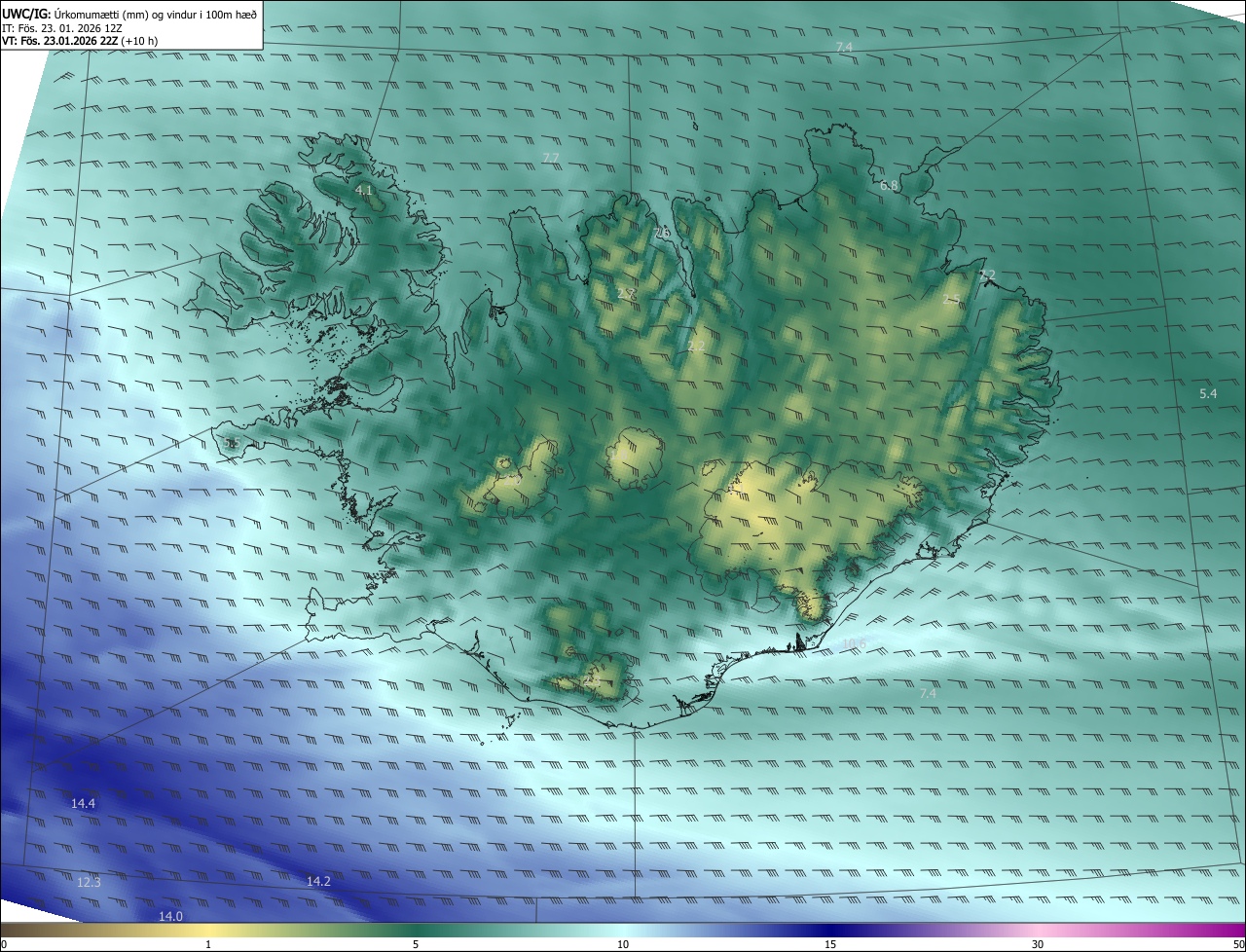Click the colour scale tick labelled 1
Image resolution: width=1246 pixels, height=952 pixels.
tap(208, 944)
